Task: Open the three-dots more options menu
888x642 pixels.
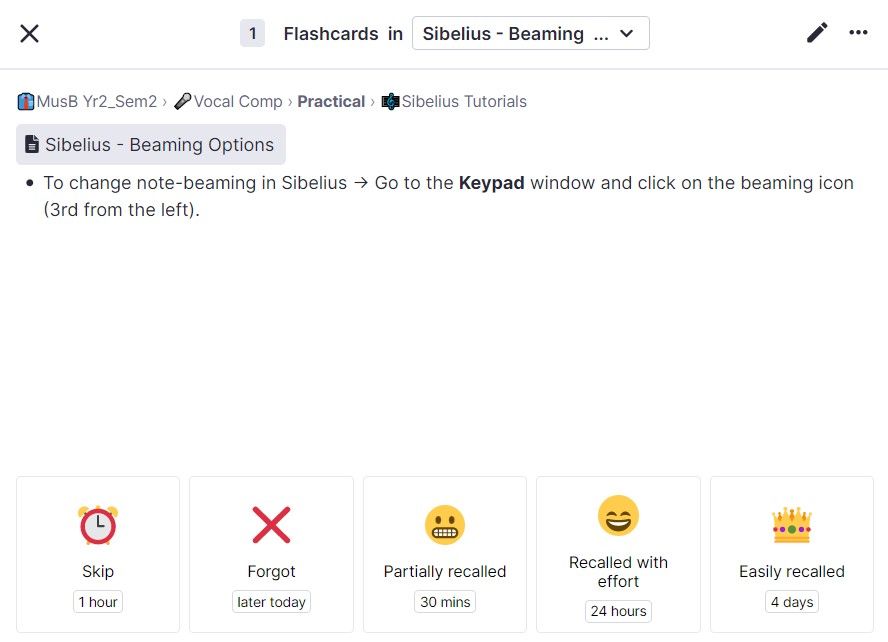Action: (x=858, y=33)
